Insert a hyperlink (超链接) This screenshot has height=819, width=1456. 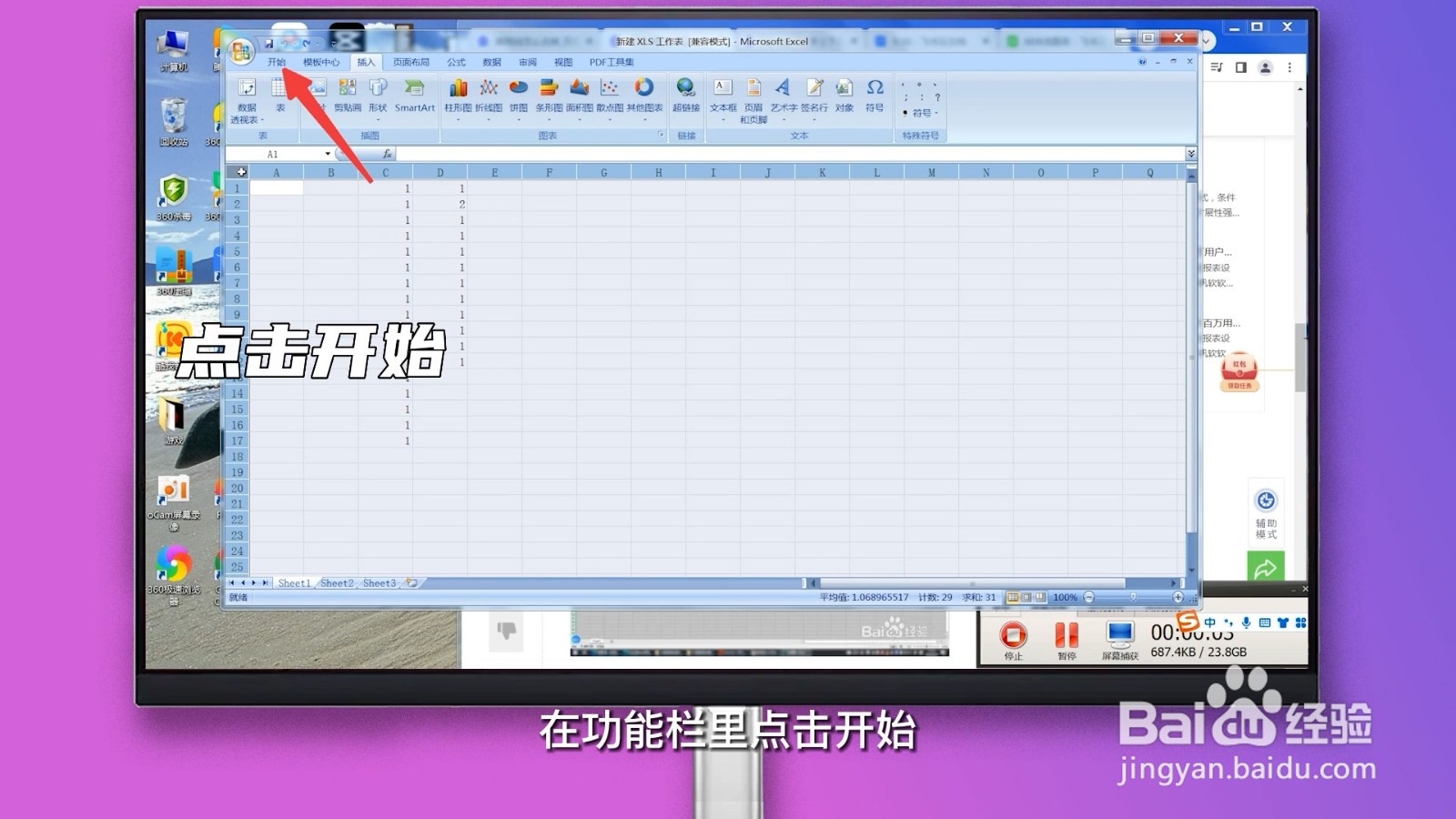(686, 96)
